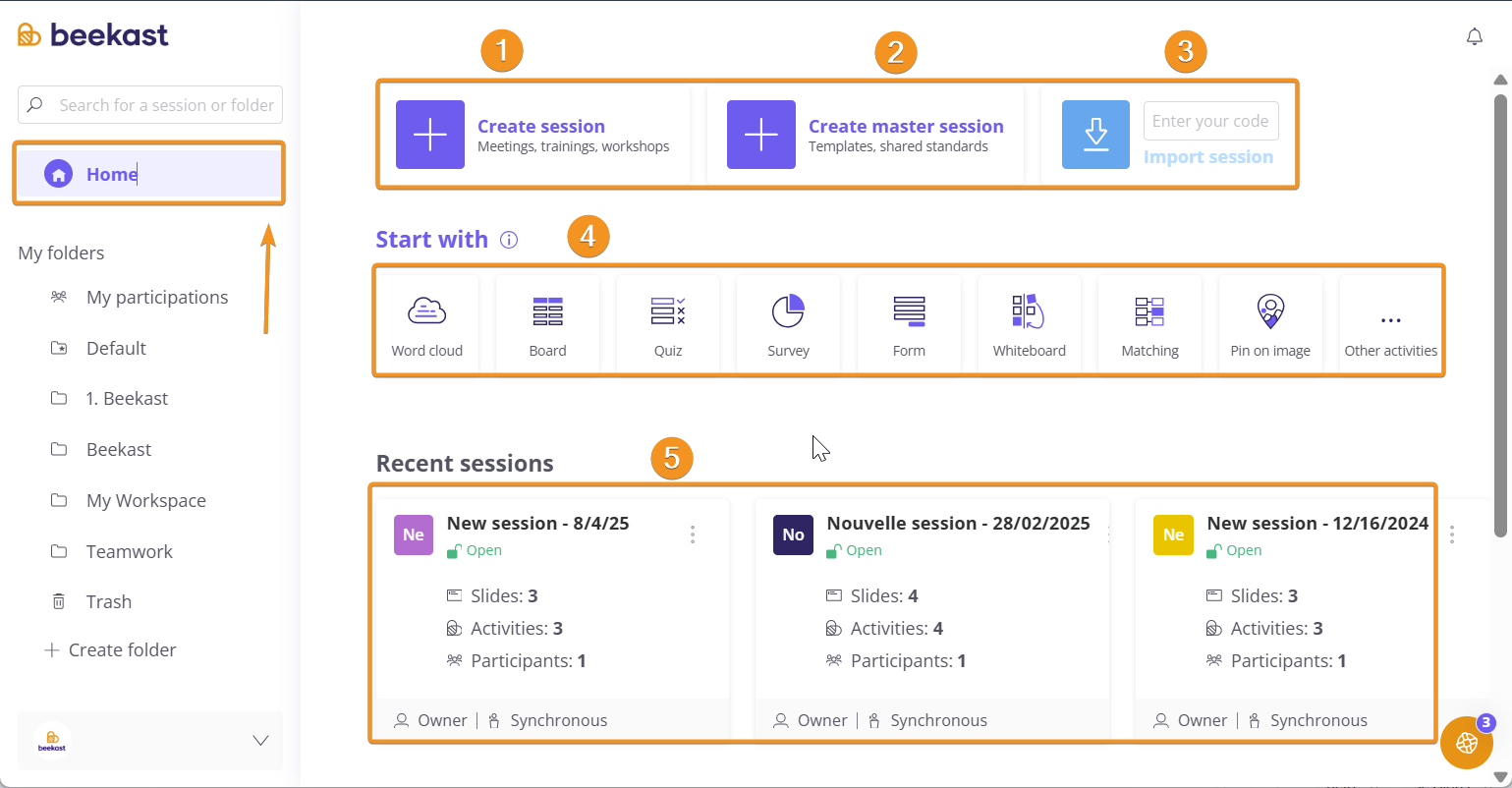Click Slides: 3 in 8/4/25 session
Viewport: 1512px width, 788px height.
coord(492,595)
